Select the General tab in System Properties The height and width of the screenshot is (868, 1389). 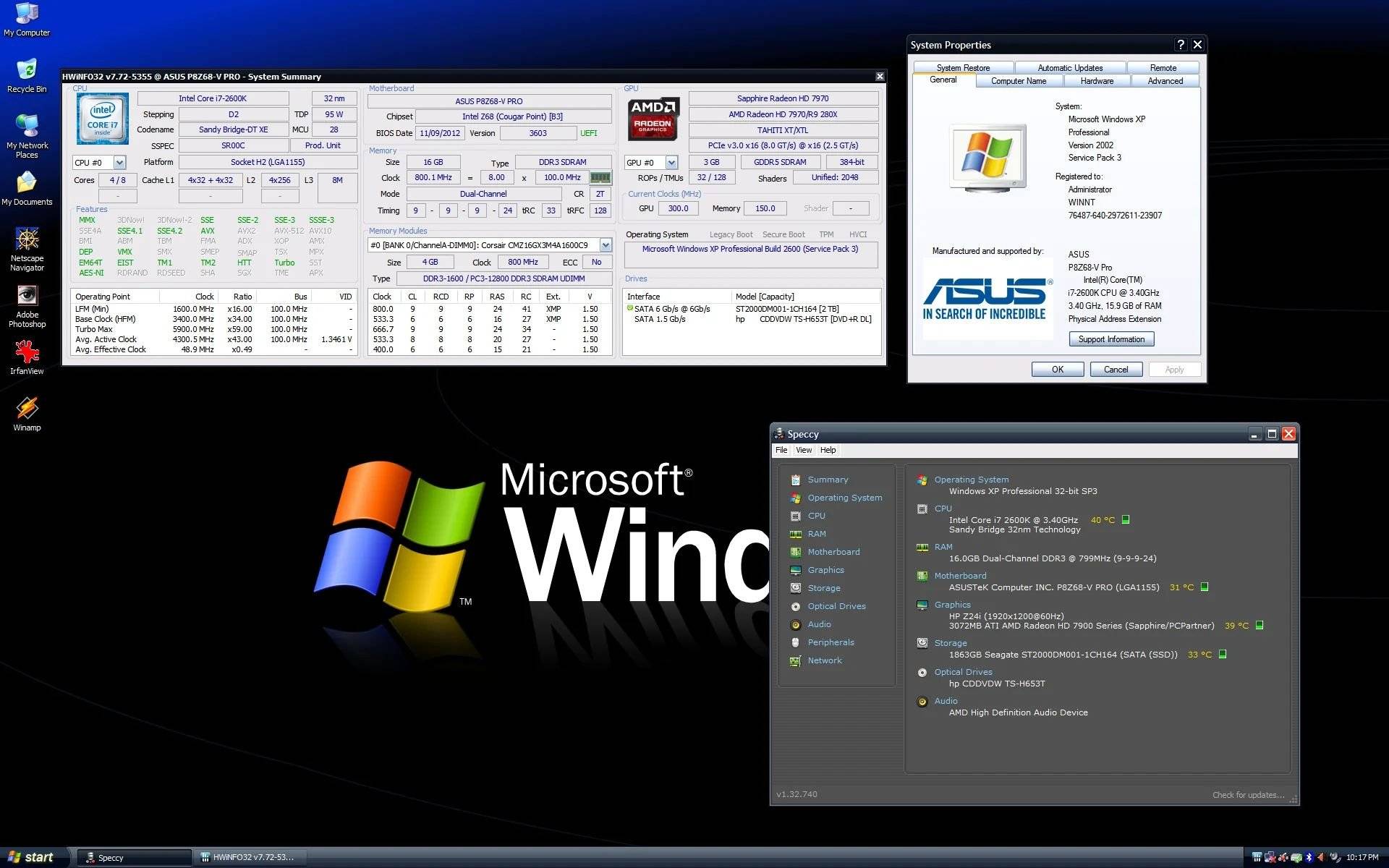click(x=943, y=81)
